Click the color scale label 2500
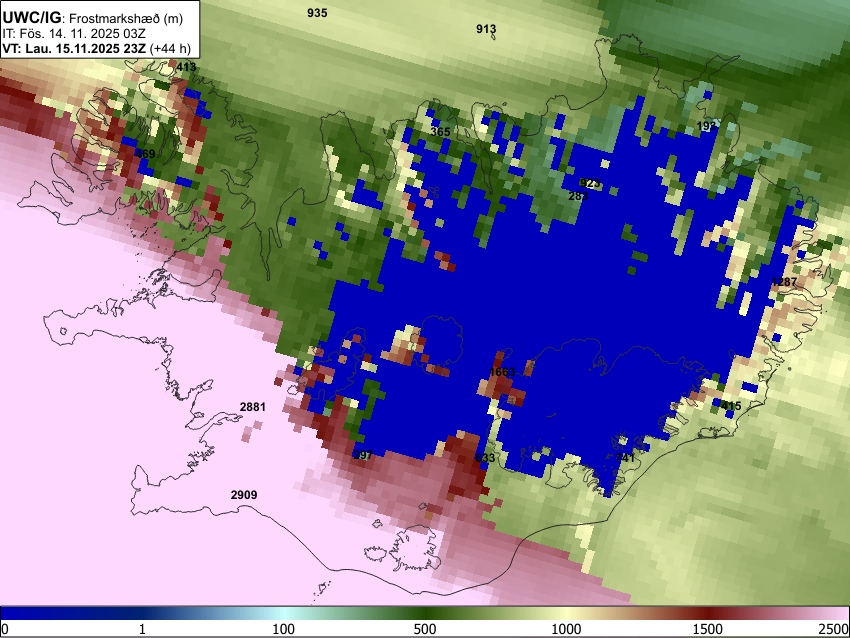Screen dimensions: 850x638 click(834, 629)
